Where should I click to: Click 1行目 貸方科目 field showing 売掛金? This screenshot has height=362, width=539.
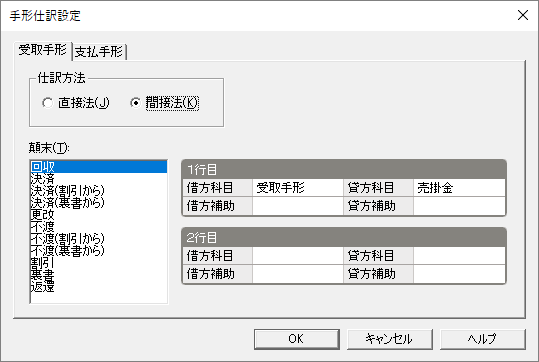(459, 188)
